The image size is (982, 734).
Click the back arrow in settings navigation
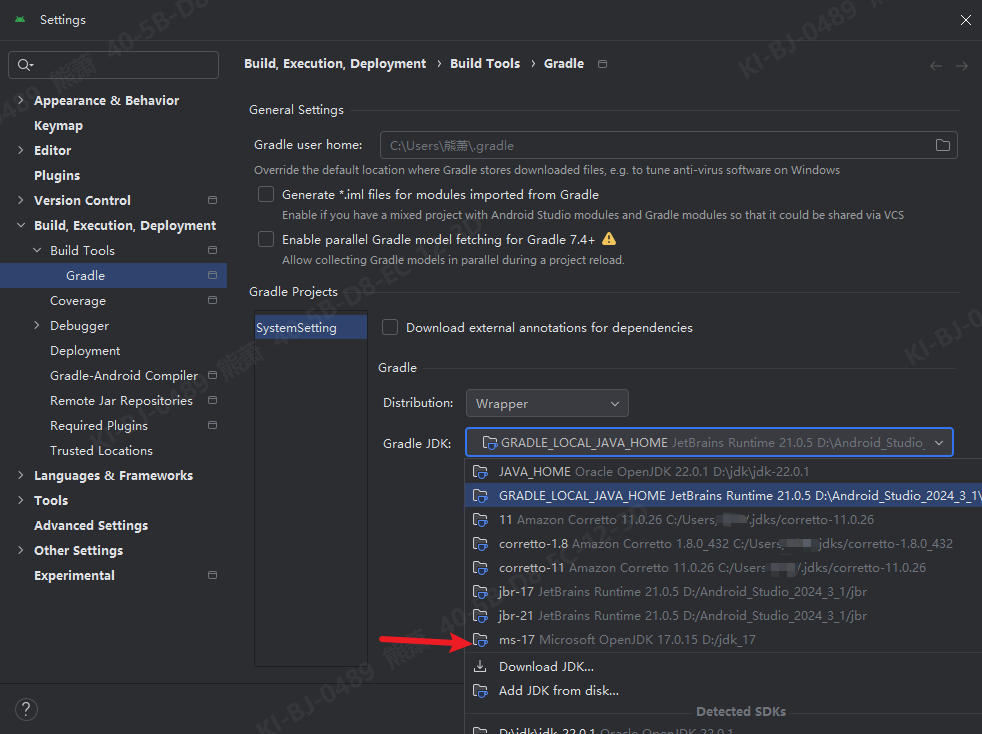click(x=936, y=65)
